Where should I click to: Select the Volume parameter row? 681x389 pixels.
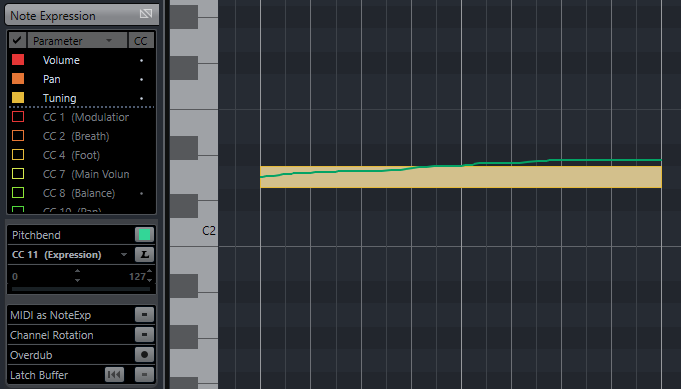[82, 60]
